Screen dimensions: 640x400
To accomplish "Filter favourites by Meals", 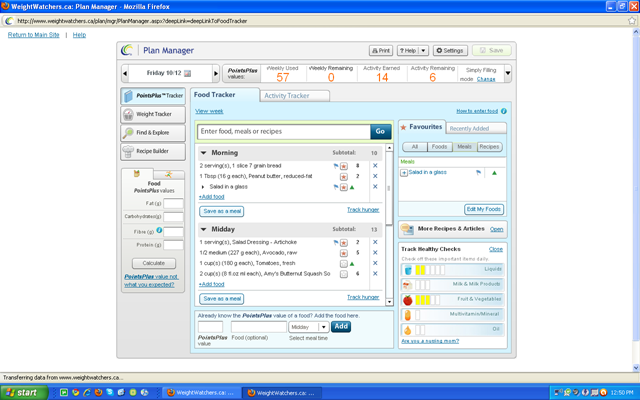I will coord(464,147).
